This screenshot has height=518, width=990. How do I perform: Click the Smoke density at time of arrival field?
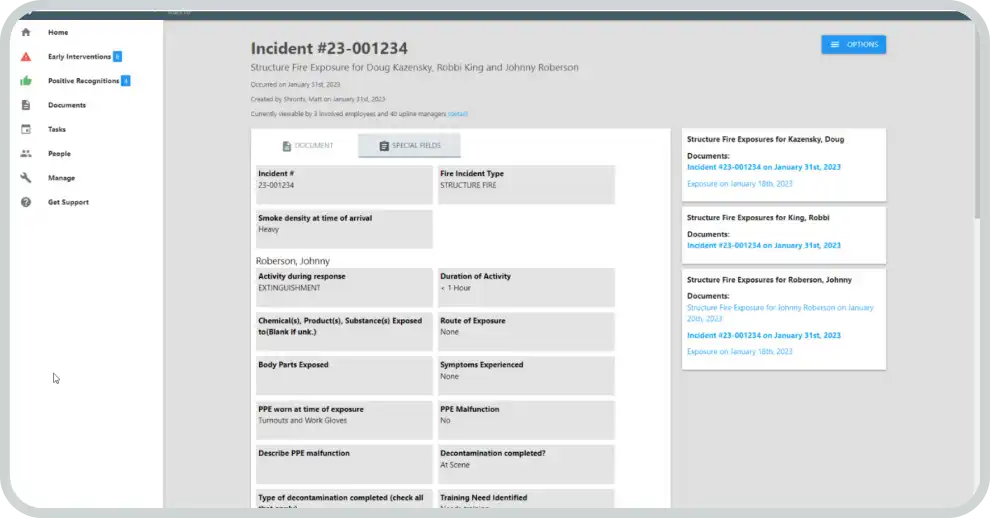344,229
